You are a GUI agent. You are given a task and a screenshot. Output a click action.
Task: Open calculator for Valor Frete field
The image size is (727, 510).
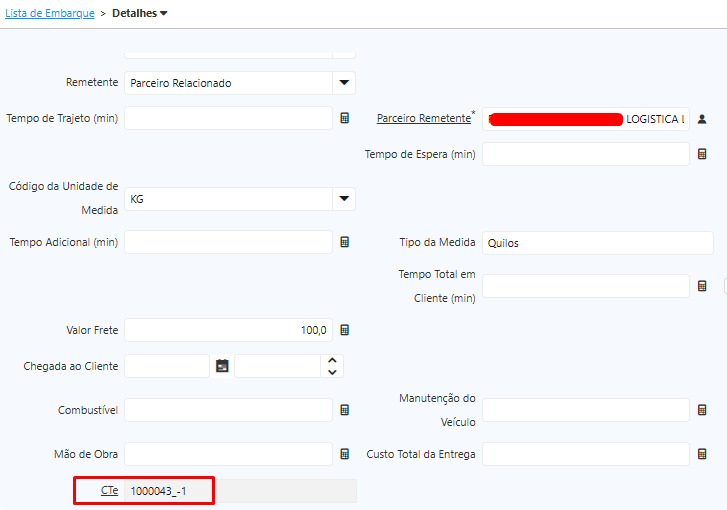(345, 330)
